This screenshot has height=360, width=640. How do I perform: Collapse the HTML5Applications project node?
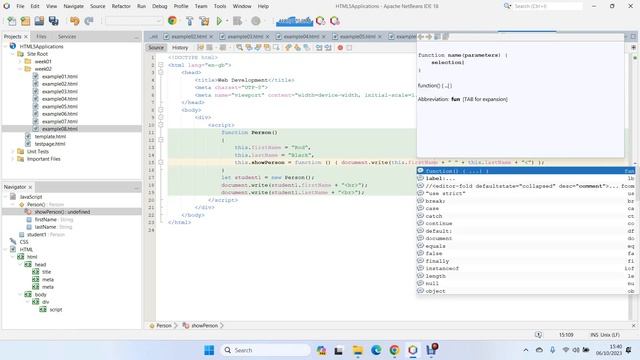[6, 47]
